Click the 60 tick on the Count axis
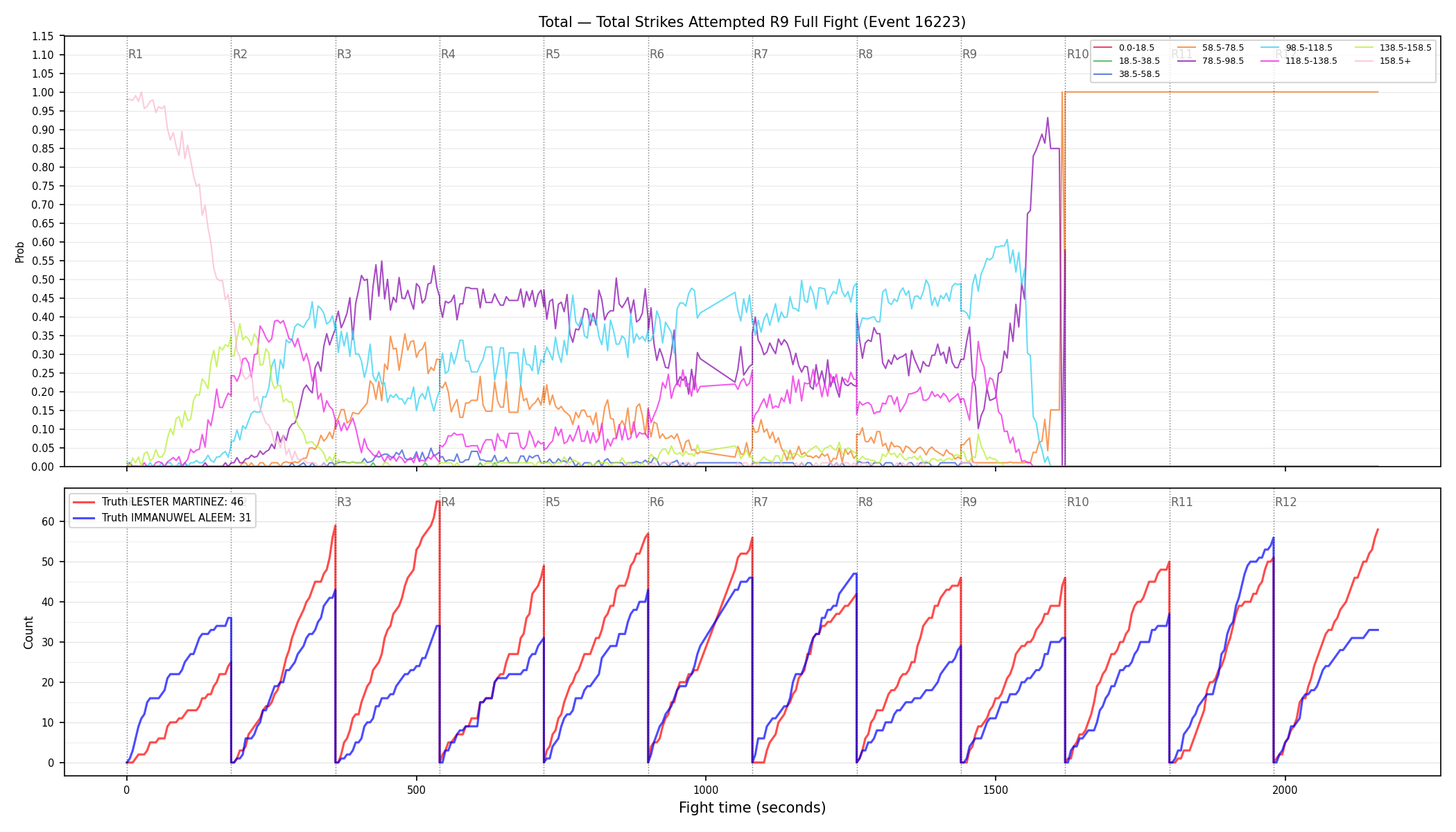 pyautogui.click(x=48, y=521)
